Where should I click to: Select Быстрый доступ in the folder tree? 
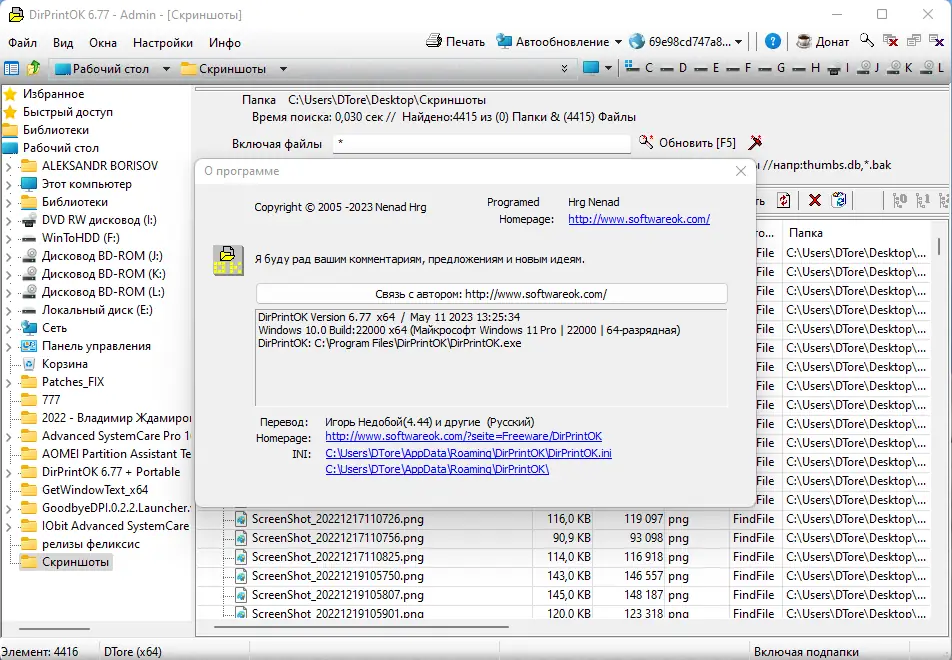pyautogui.click(x=67, y=112)
